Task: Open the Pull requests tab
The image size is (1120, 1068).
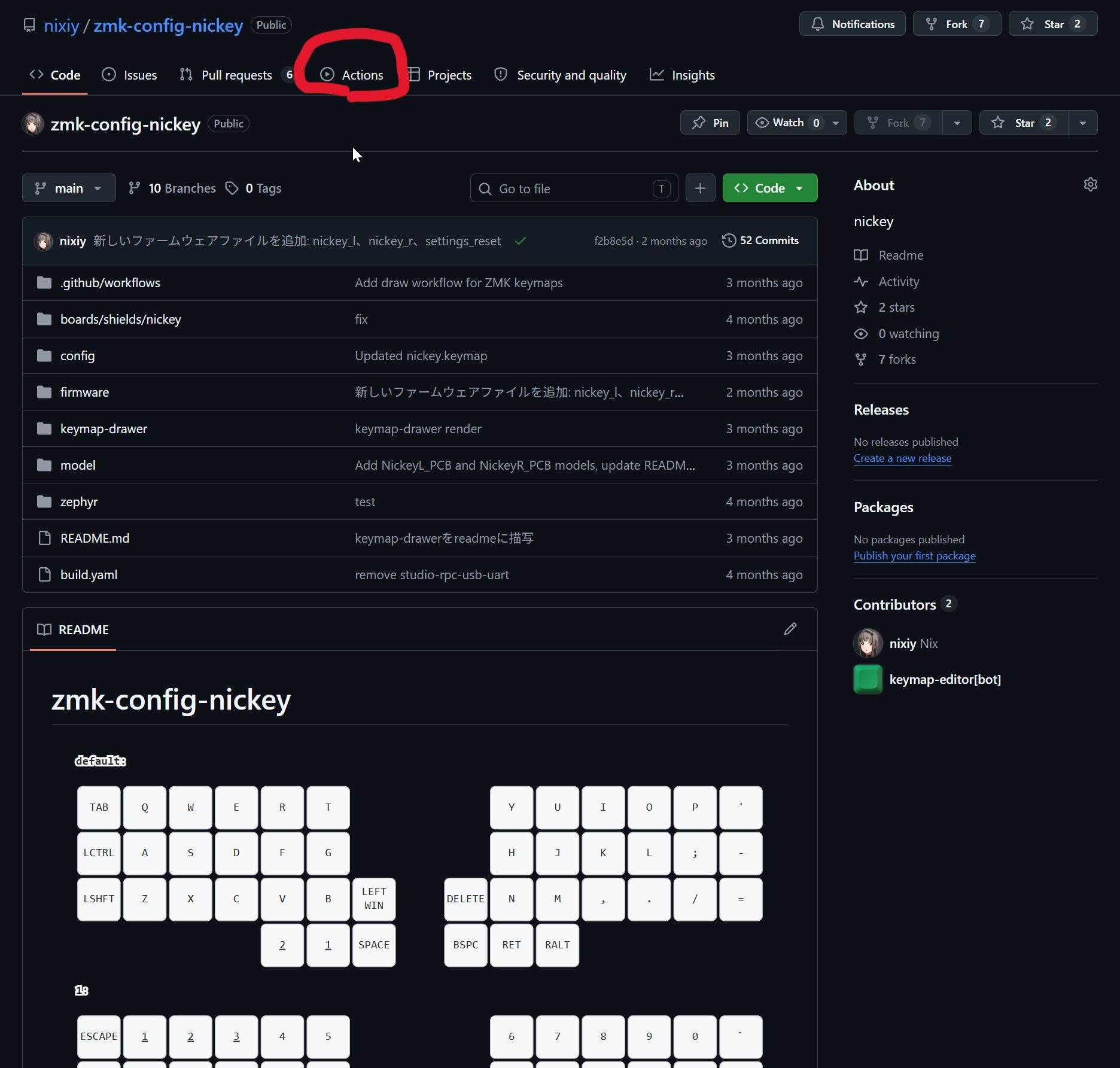Action: pos(237,75)
